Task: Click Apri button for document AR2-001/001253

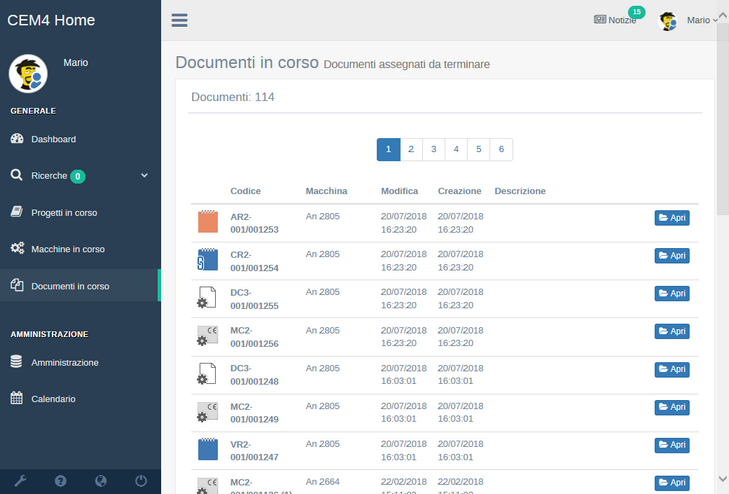Action: (672, 218)
